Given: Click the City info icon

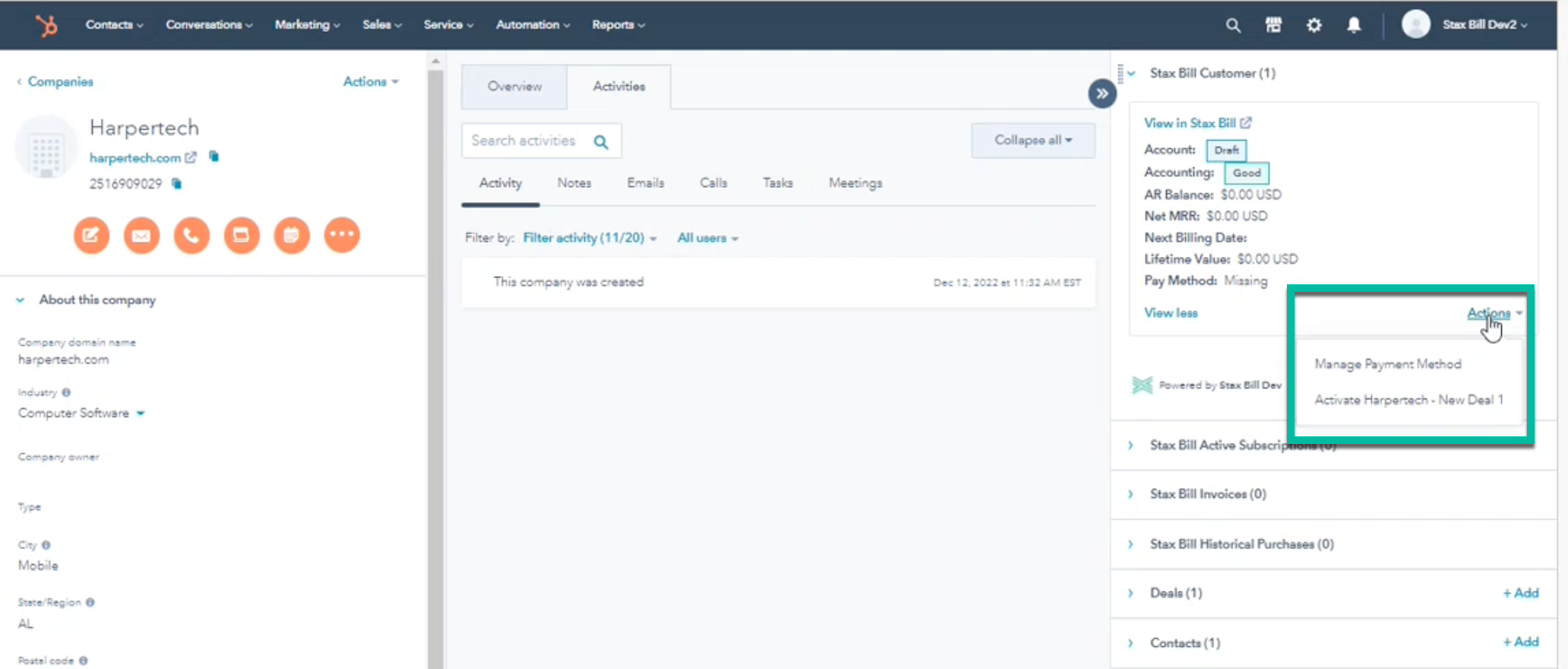Looking at the screenshot, I should pos(46,545).
